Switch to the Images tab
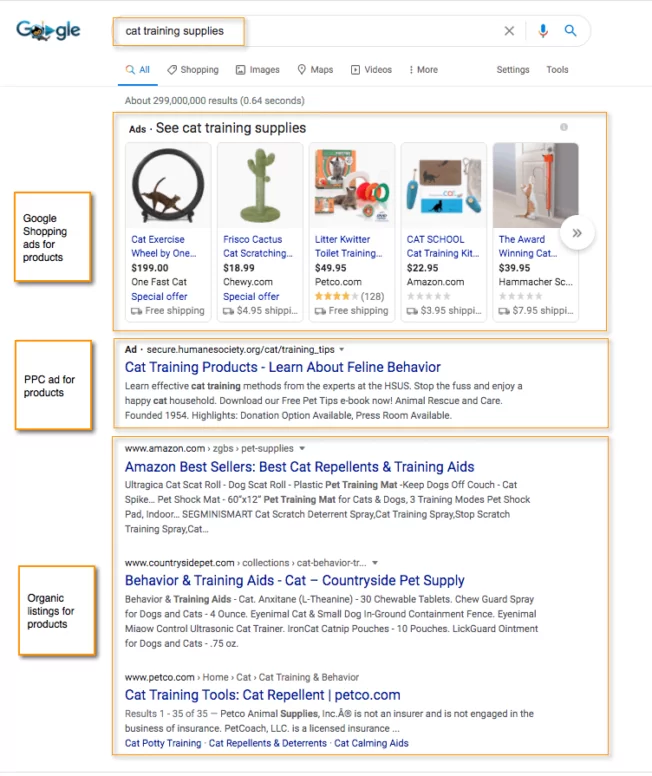Screen dimensions: 652x776 257,70
